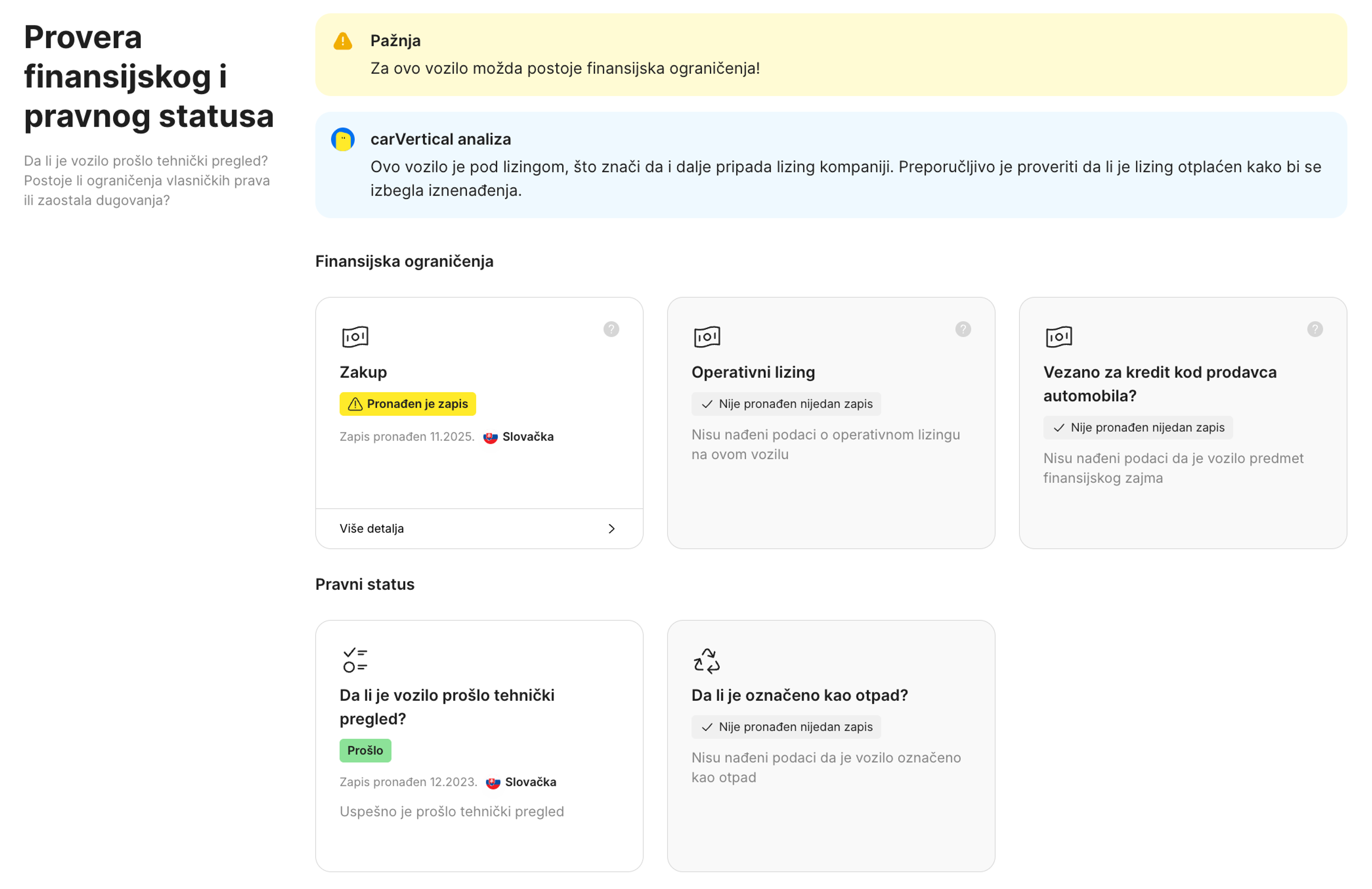Click the green Prošlo status badge
The image size is (1372, 889).
[365, 750]
